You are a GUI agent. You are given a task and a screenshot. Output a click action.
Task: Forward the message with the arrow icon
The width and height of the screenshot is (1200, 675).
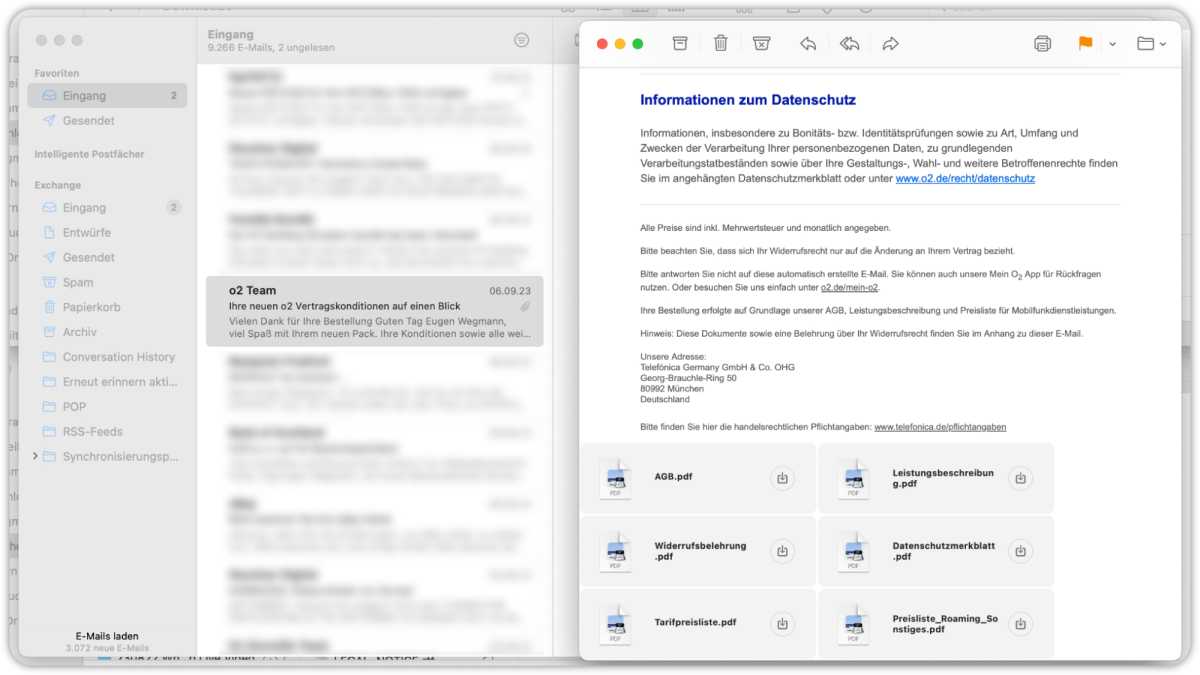coord(890,43)
